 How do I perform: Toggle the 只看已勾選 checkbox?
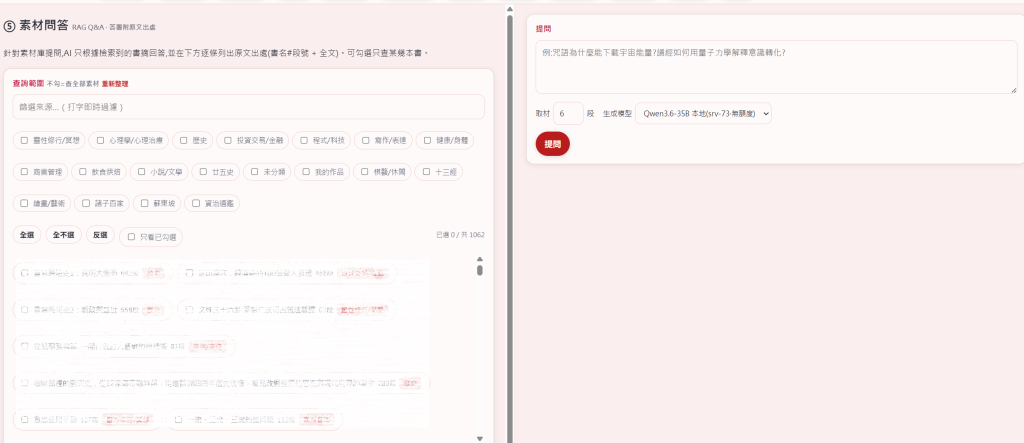coord(131,237)
